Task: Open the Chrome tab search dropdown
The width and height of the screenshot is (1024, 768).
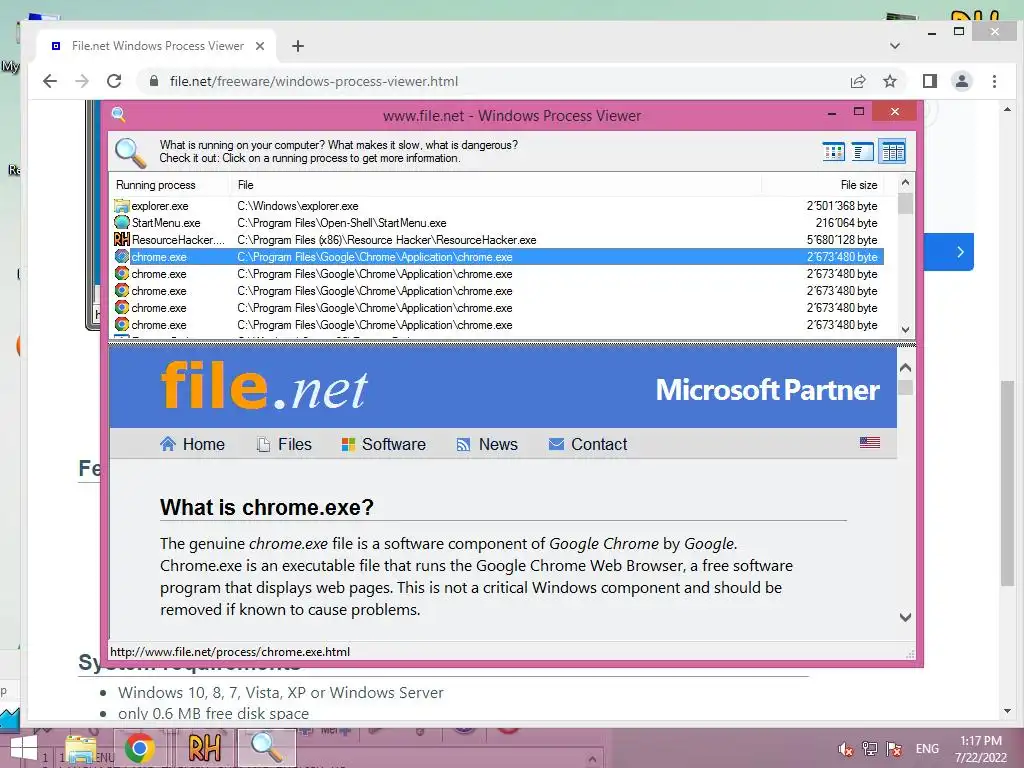Action: [895, 46]
